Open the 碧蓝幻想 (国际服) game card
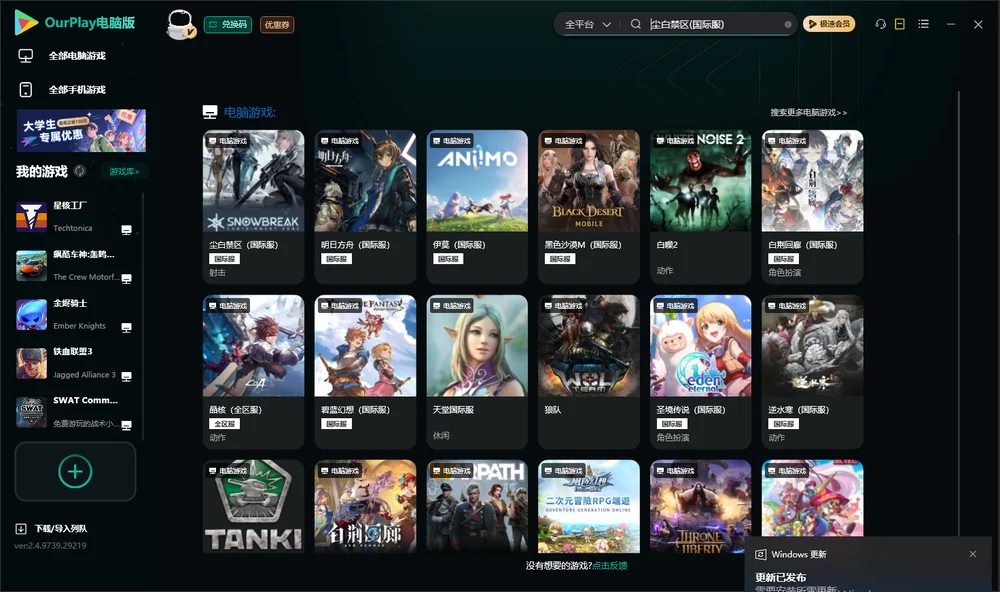Image resolution: width=1000 pixels, height=592 pixels. (365, 372)
